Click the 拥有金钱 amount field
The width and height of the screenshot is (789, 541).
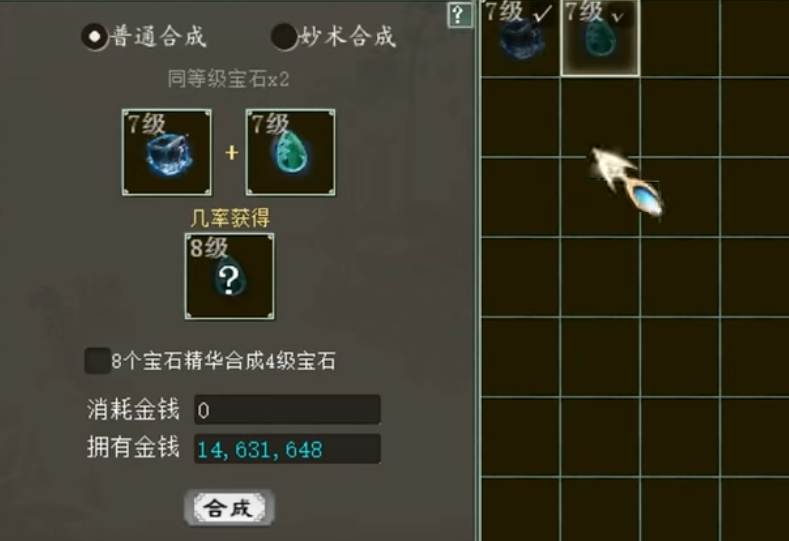point(287,449)
